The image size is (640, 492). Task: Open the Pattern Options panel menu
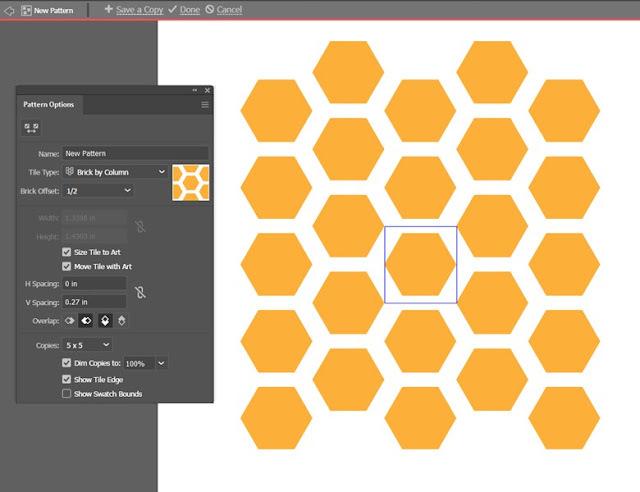coord(205,105)
